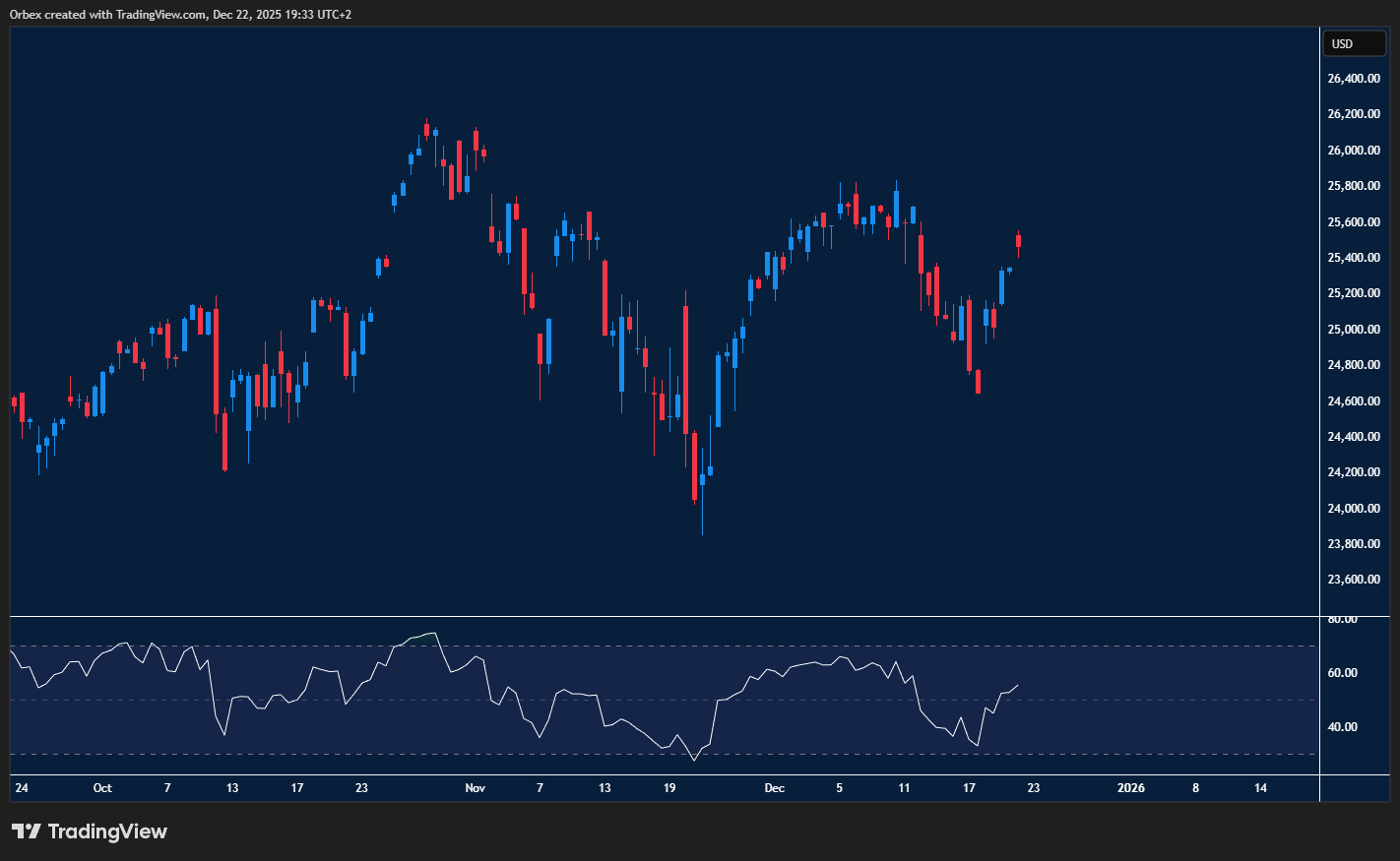Click the 60.00 RSI scale label
The height and width of the screenshot is (861, 1400).
(x=1342, y=673)
